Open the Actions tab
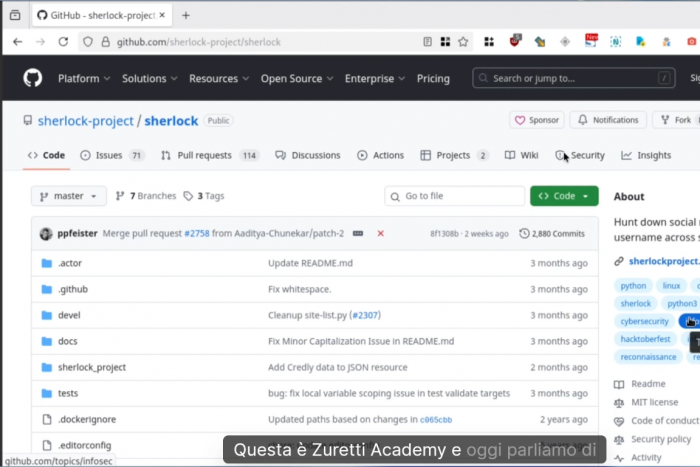The height and width of the screenshot is (467, 700). pos(380,155)
